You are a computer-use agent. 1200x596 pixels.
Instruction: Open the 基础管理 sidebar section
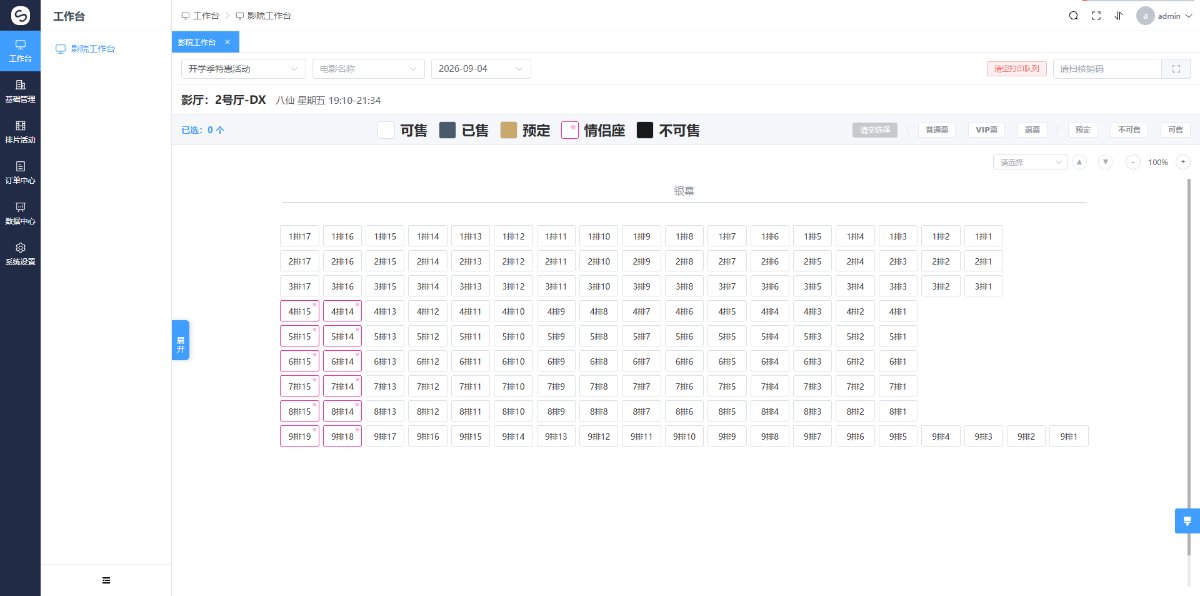(20, 92)
